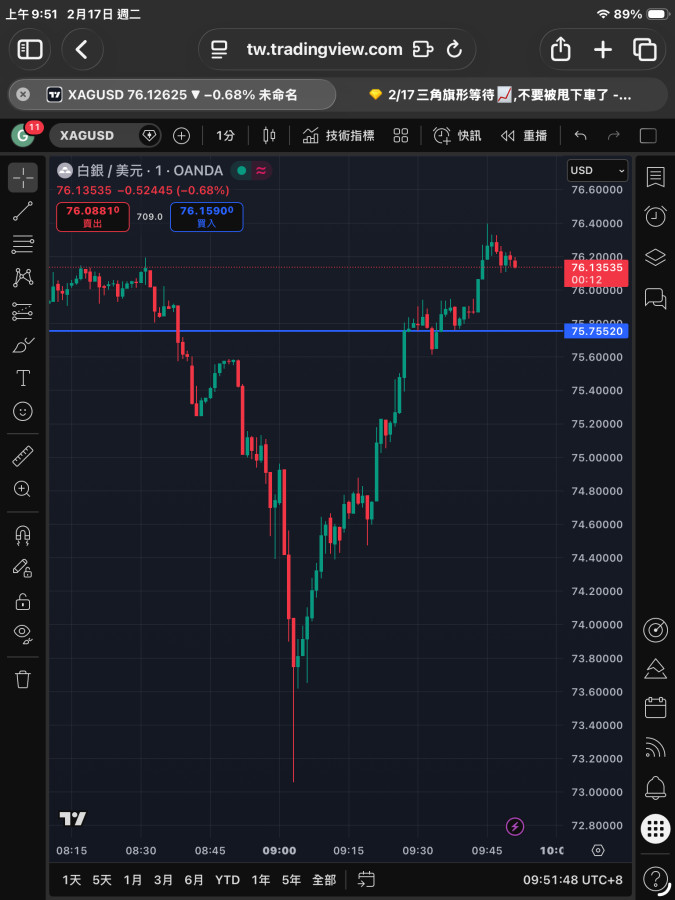Screen dimensions: 675x900
Task: Open the chats panel icon
Action: tap(655, 298)
